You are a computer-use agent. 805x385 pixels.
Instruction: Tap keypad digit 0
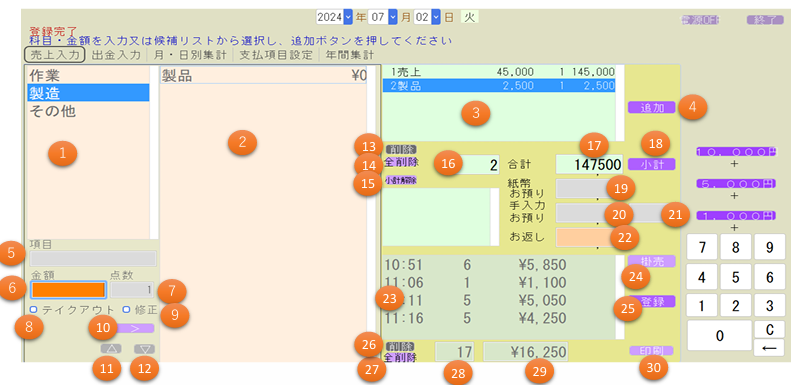(x=719, y=336)
